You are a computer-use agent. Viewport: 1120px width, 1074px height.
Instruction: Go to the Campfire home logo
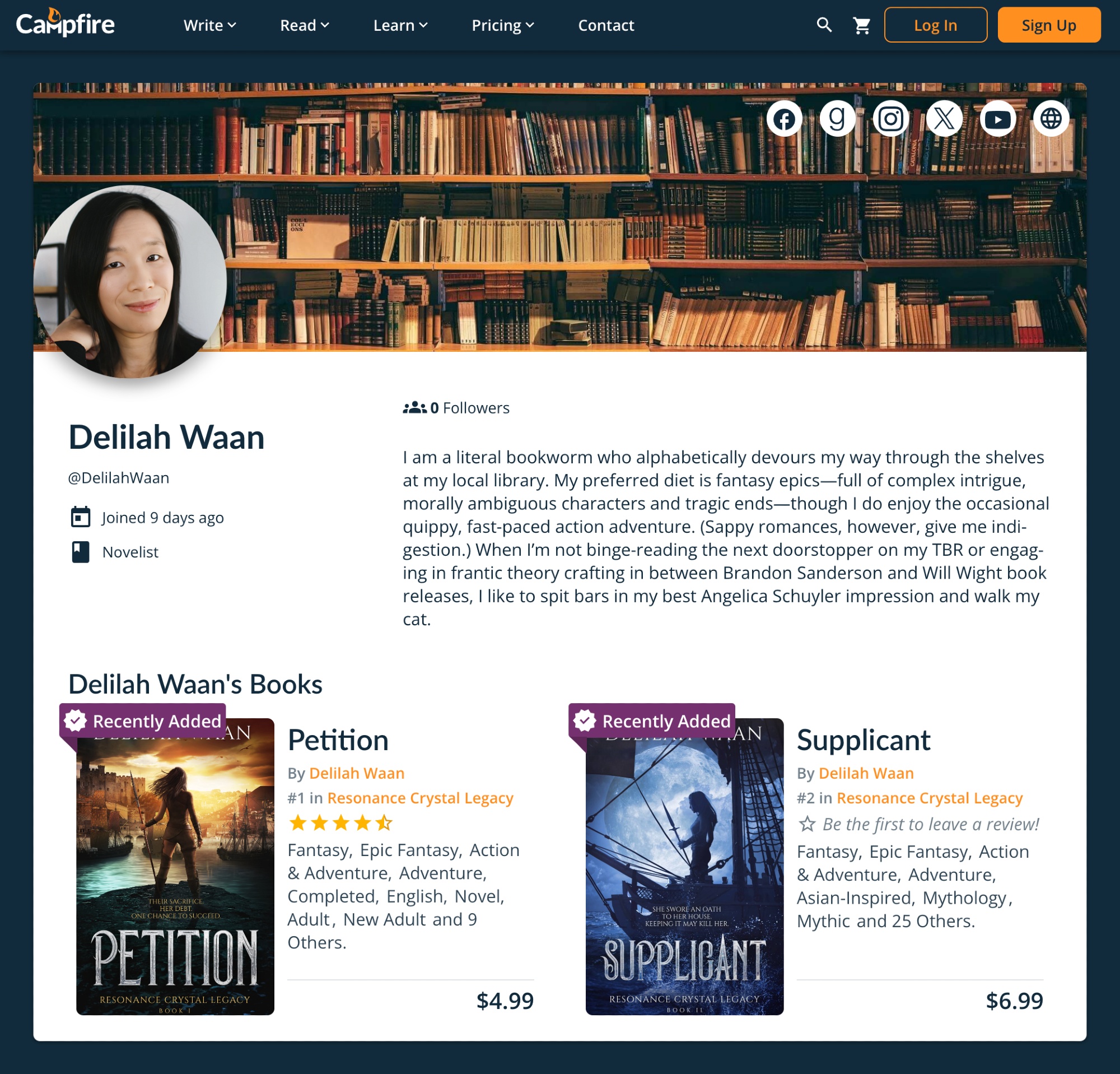(65, 24)
